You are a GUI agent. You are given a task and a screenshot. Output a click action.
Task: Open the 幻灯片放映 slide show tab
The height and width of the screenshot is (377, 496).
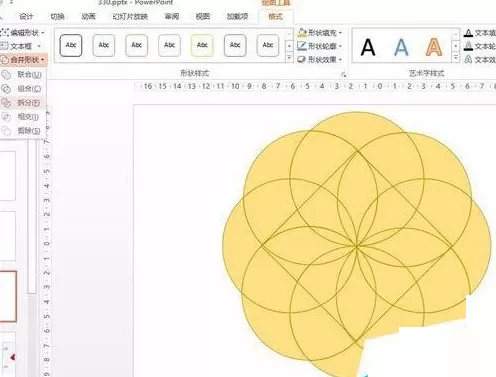(130, 16)
